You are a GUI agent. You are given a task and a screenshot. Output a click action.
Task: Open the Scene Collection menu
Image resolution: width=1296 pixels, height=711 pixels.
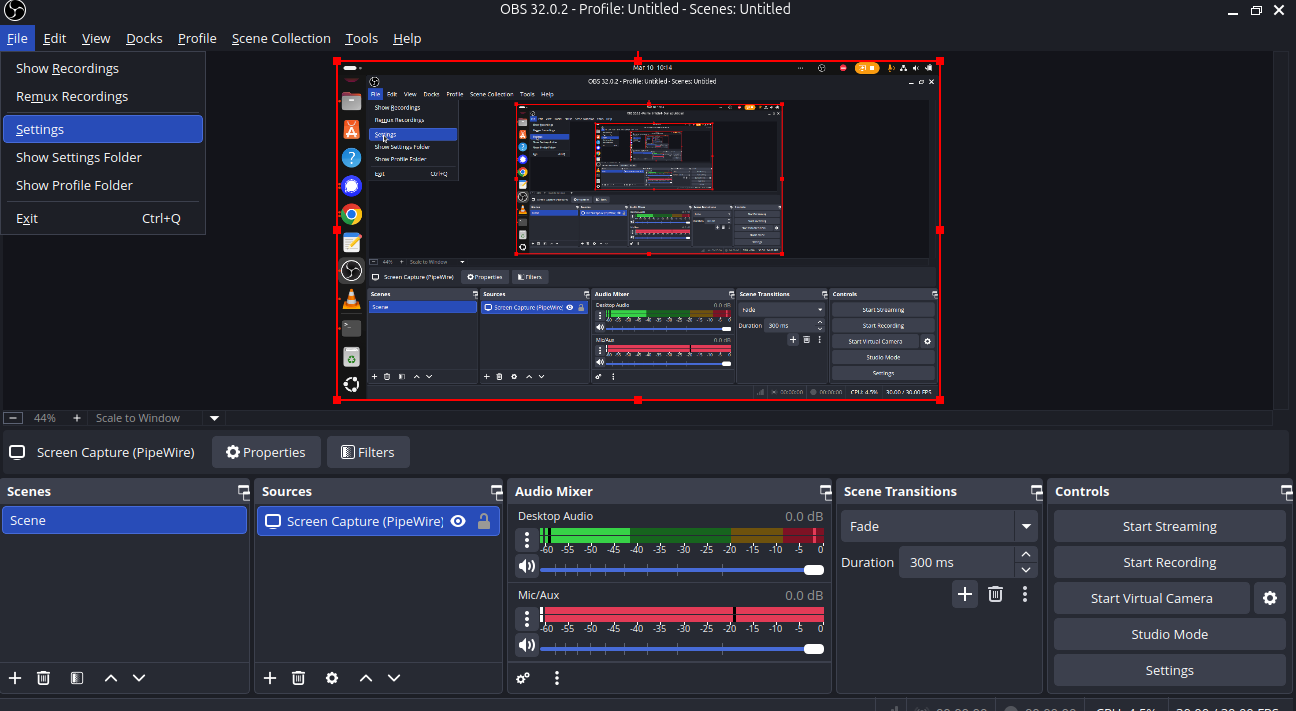(280, 38)
